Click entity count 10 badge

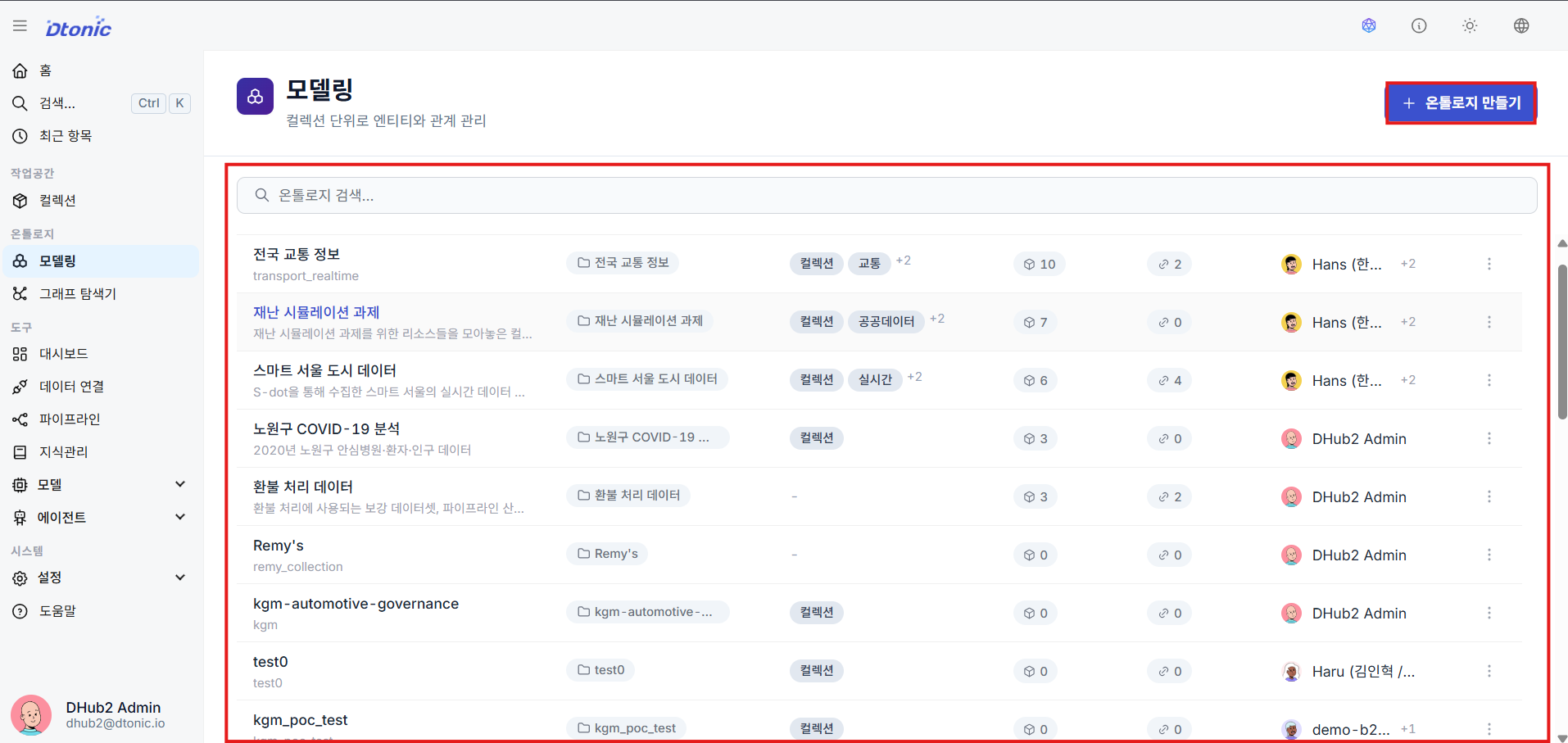coord(1040,265)
